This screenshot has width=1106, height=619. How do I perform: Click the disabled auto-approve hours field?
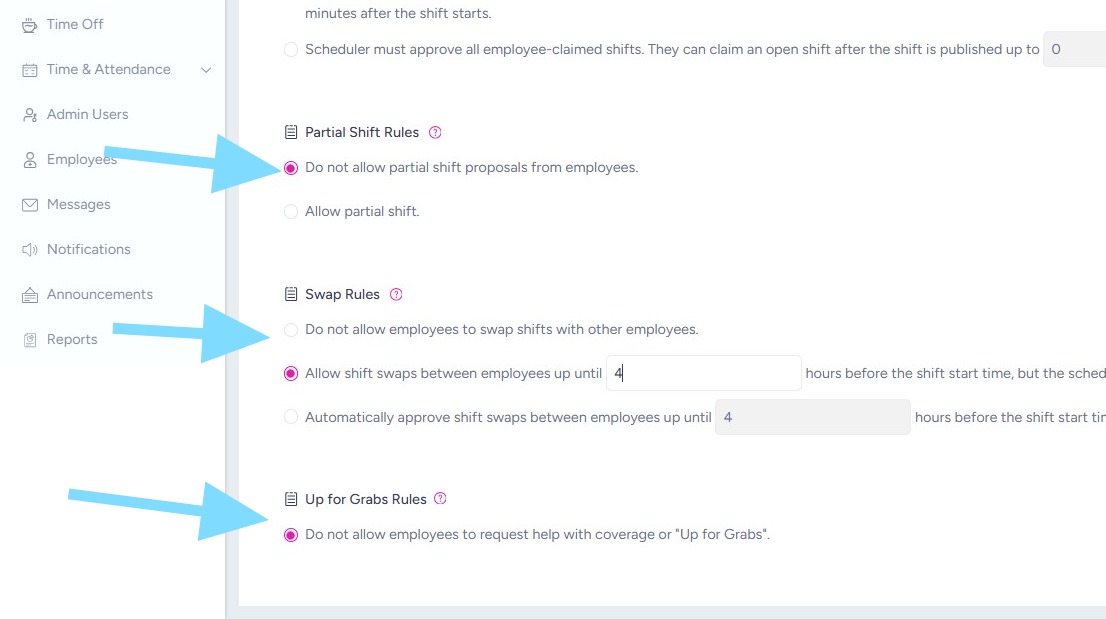click(812, 417)
